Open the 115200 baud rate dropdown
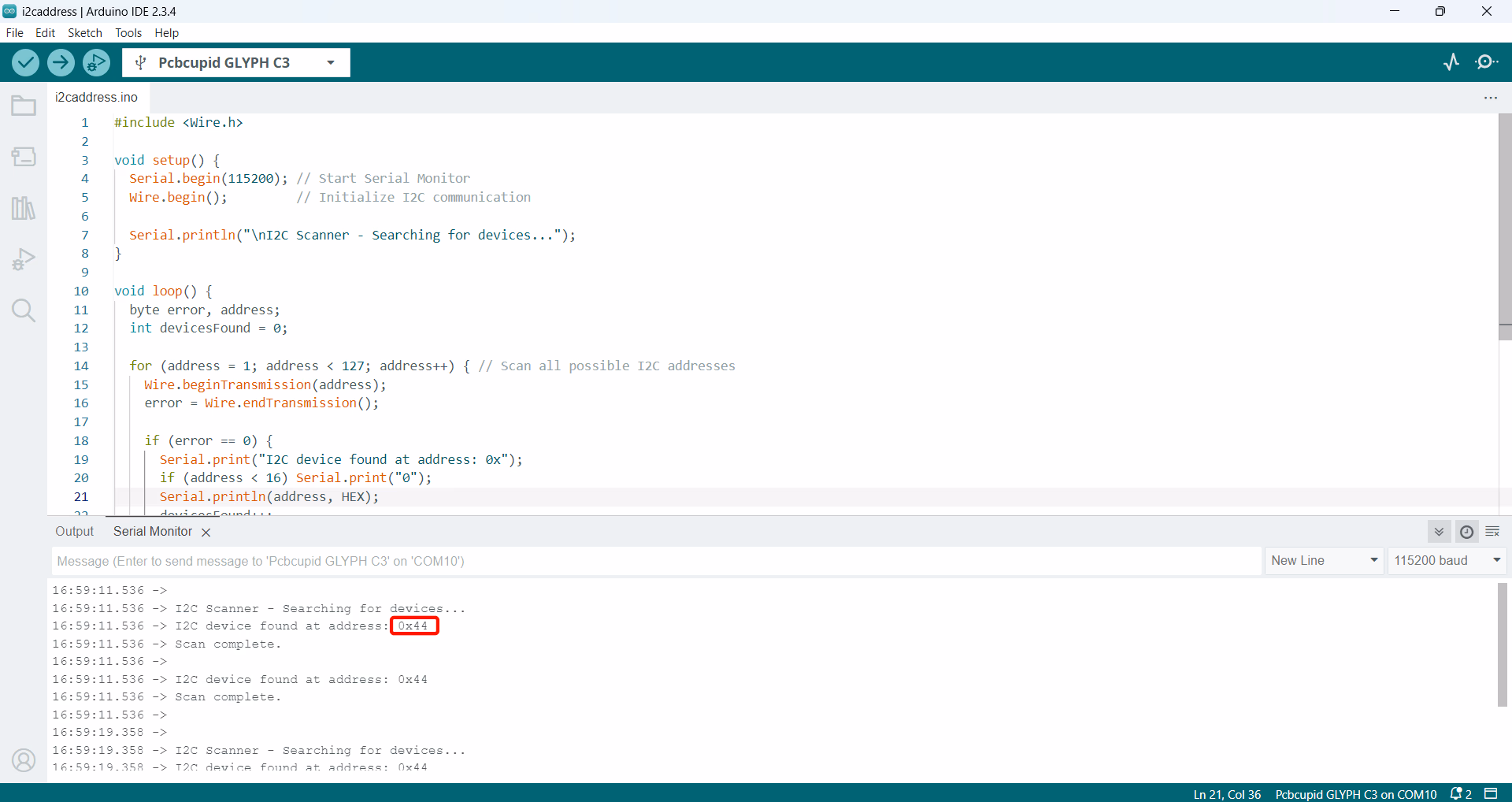Image resolution: width=1512 pixels, height=802 pixels. coord(1447,560)
